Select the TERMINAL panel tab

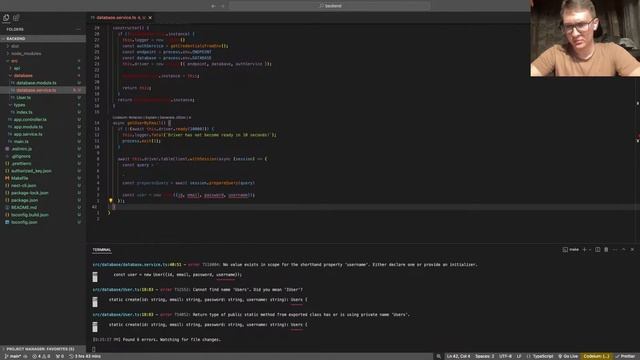point(102,250)
